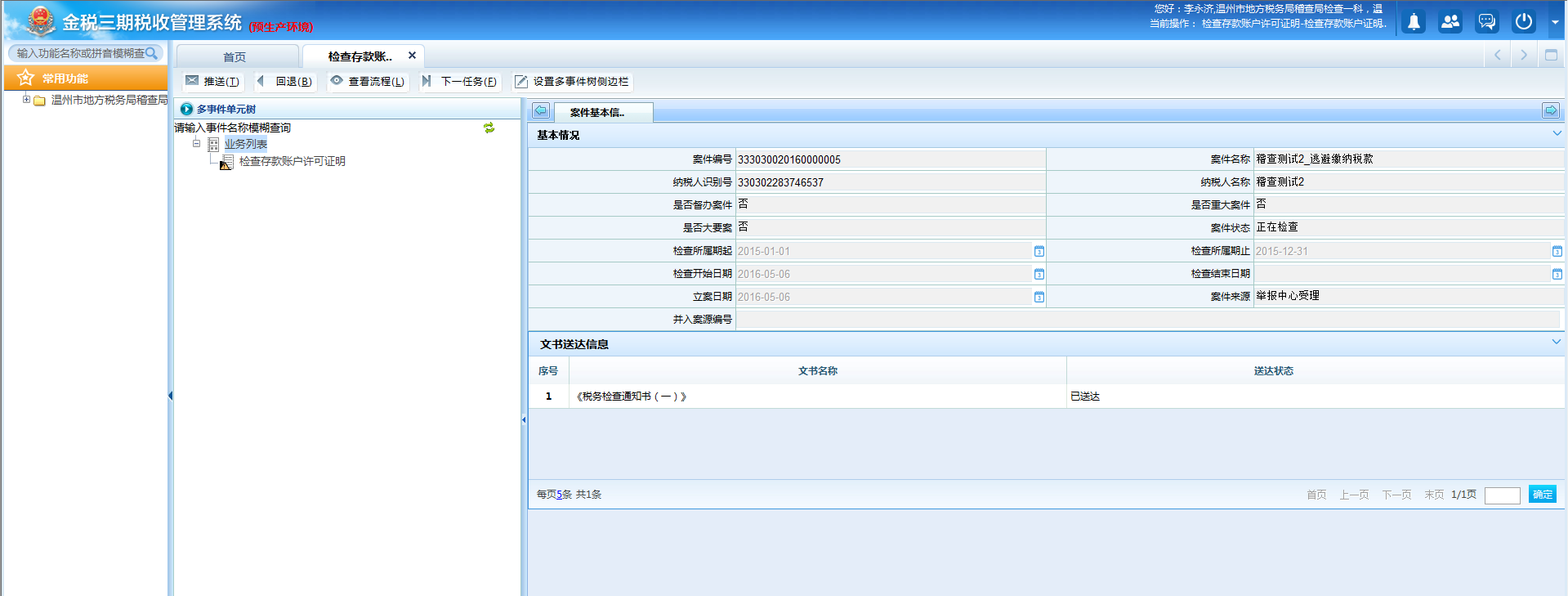Click the 推送(T) toolbar button
Viewport: 1568px width, 596px height.
click(x=212, y=81)
